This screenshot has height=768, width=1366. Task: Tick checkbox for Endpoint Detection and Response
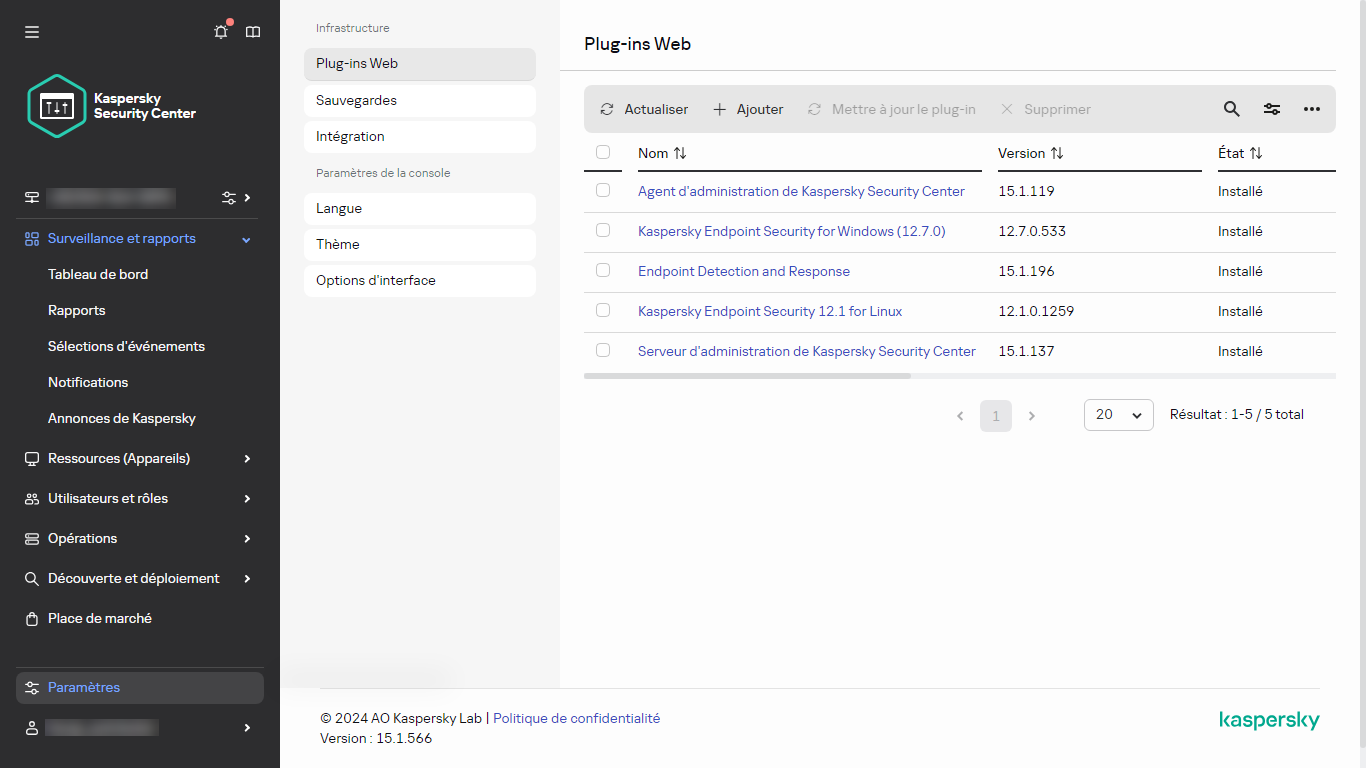[x=603, y=270]
